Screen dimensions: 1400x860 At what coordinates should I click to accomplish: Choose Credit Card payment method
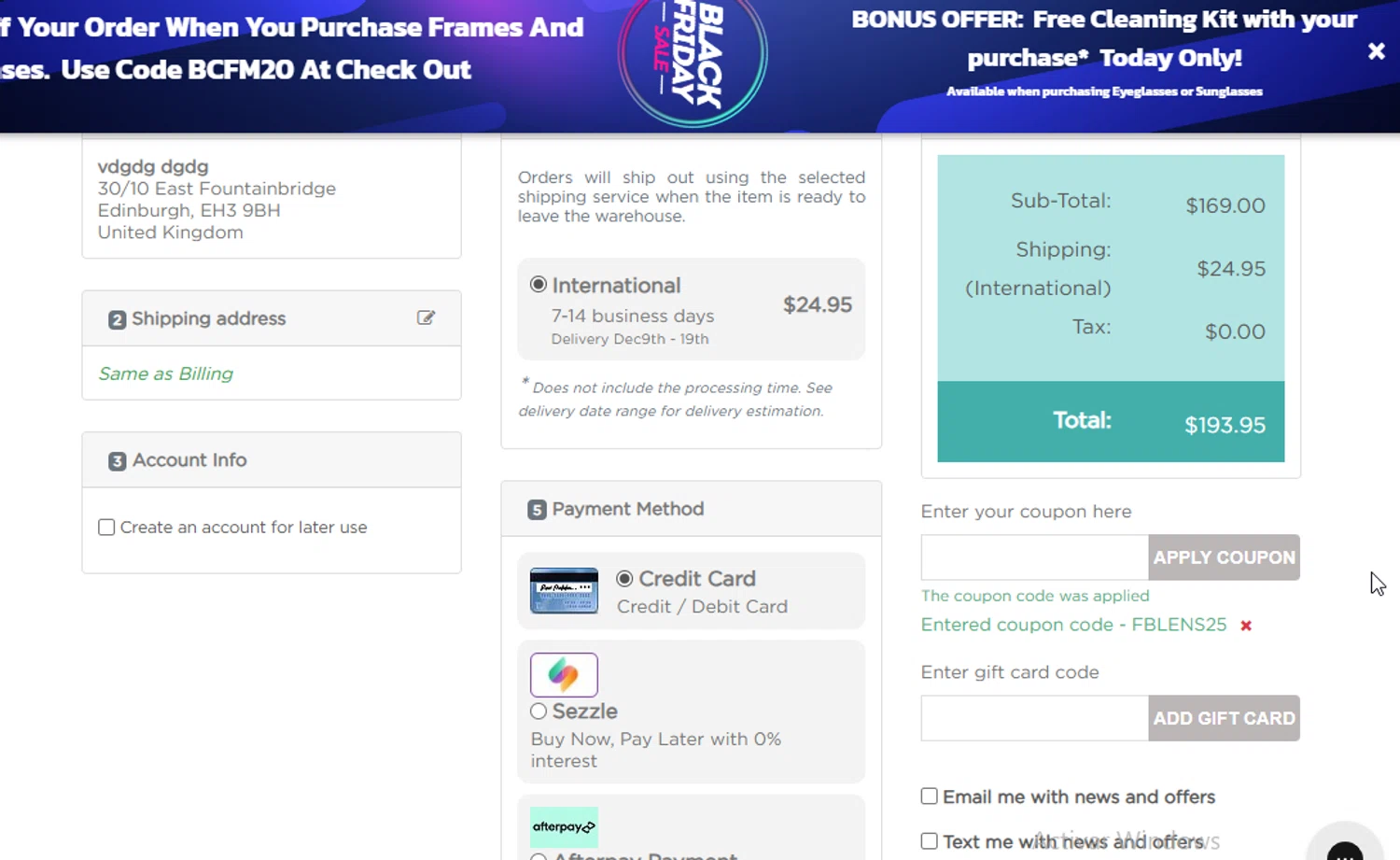click(624, 579)
